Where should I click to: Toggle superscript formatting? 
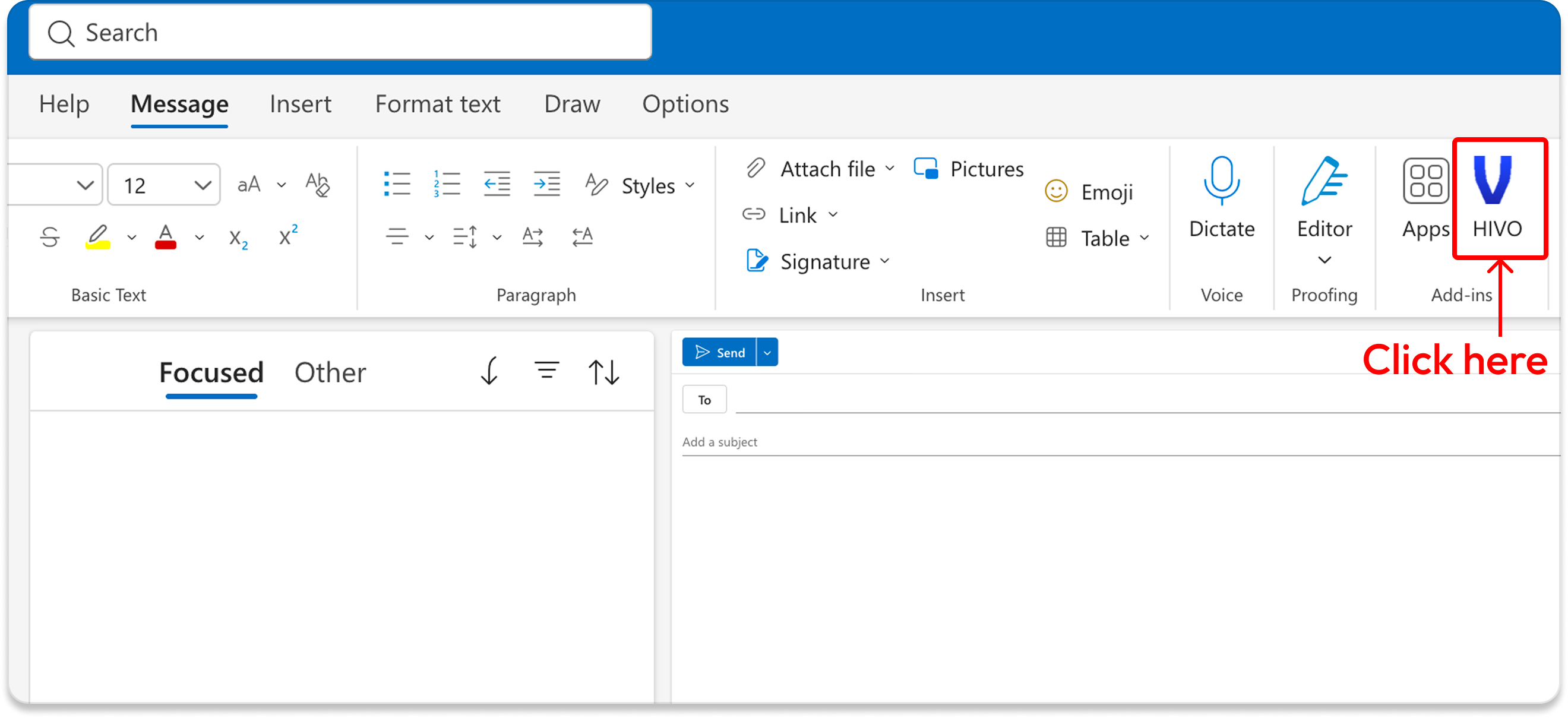(288, 236)
